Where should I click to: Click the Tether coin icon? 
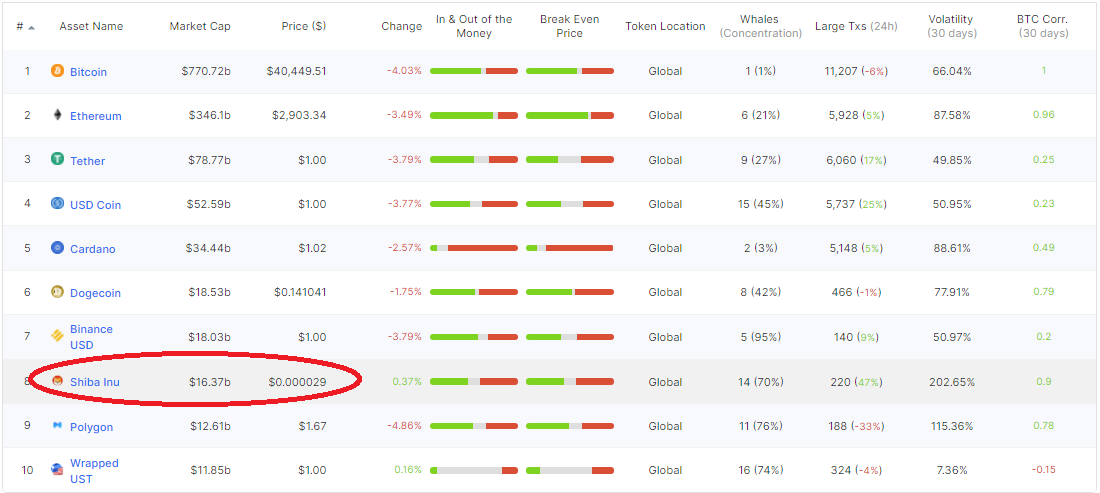point(58,159)
